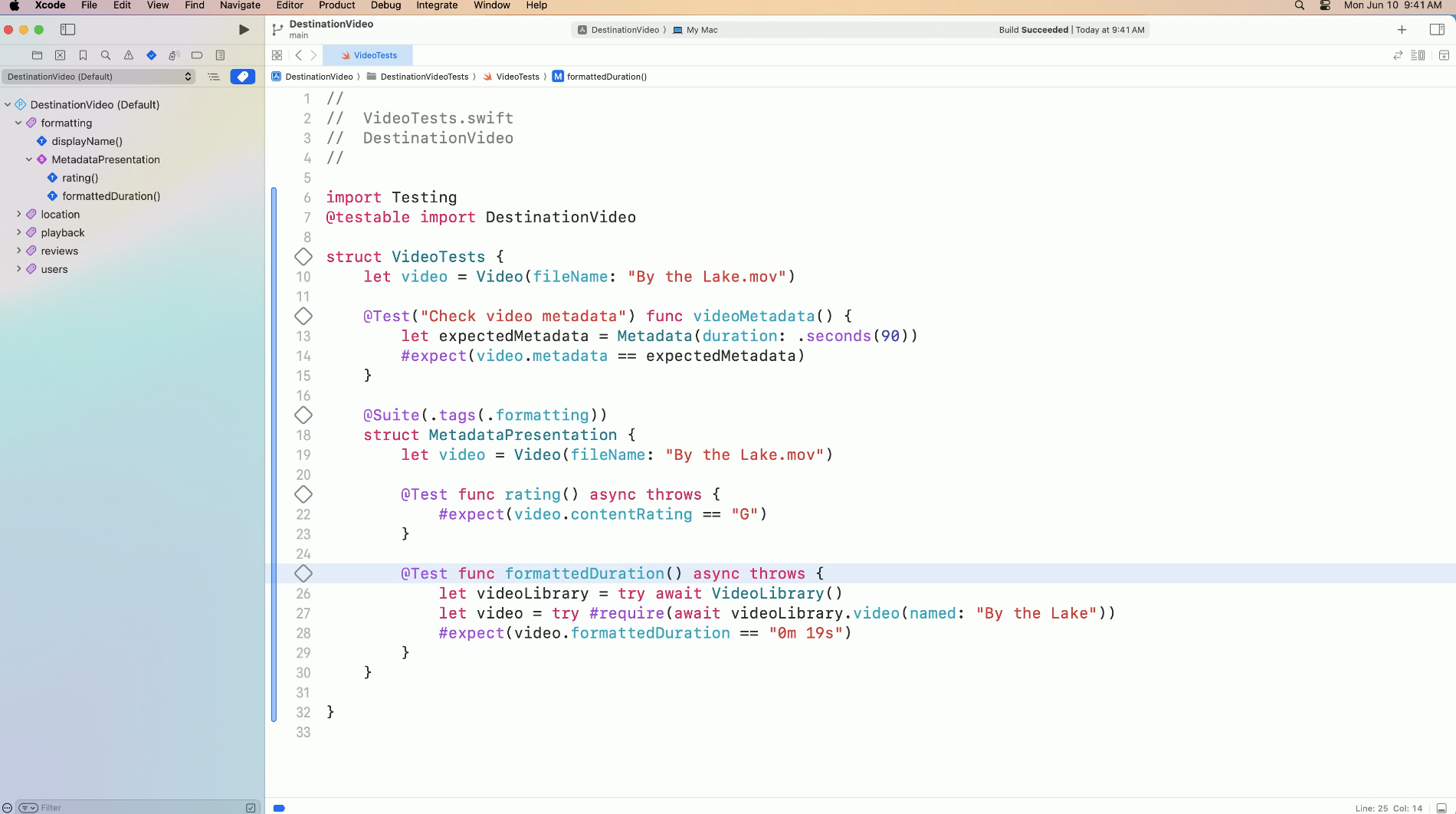Toggle the bottom debug area
The image size is (1456, 814).
pyautogui.click(x=1441, y=808)
